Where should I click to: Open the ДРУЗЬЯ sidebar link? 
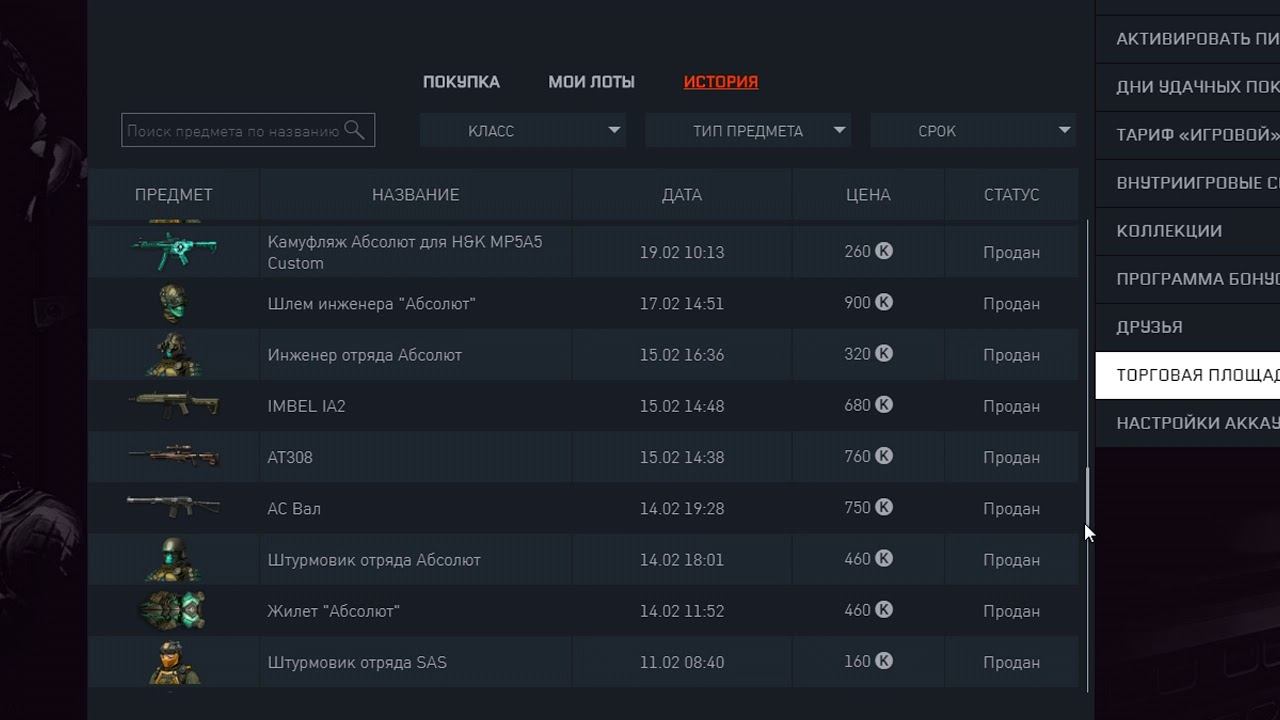click(1149, 327)
